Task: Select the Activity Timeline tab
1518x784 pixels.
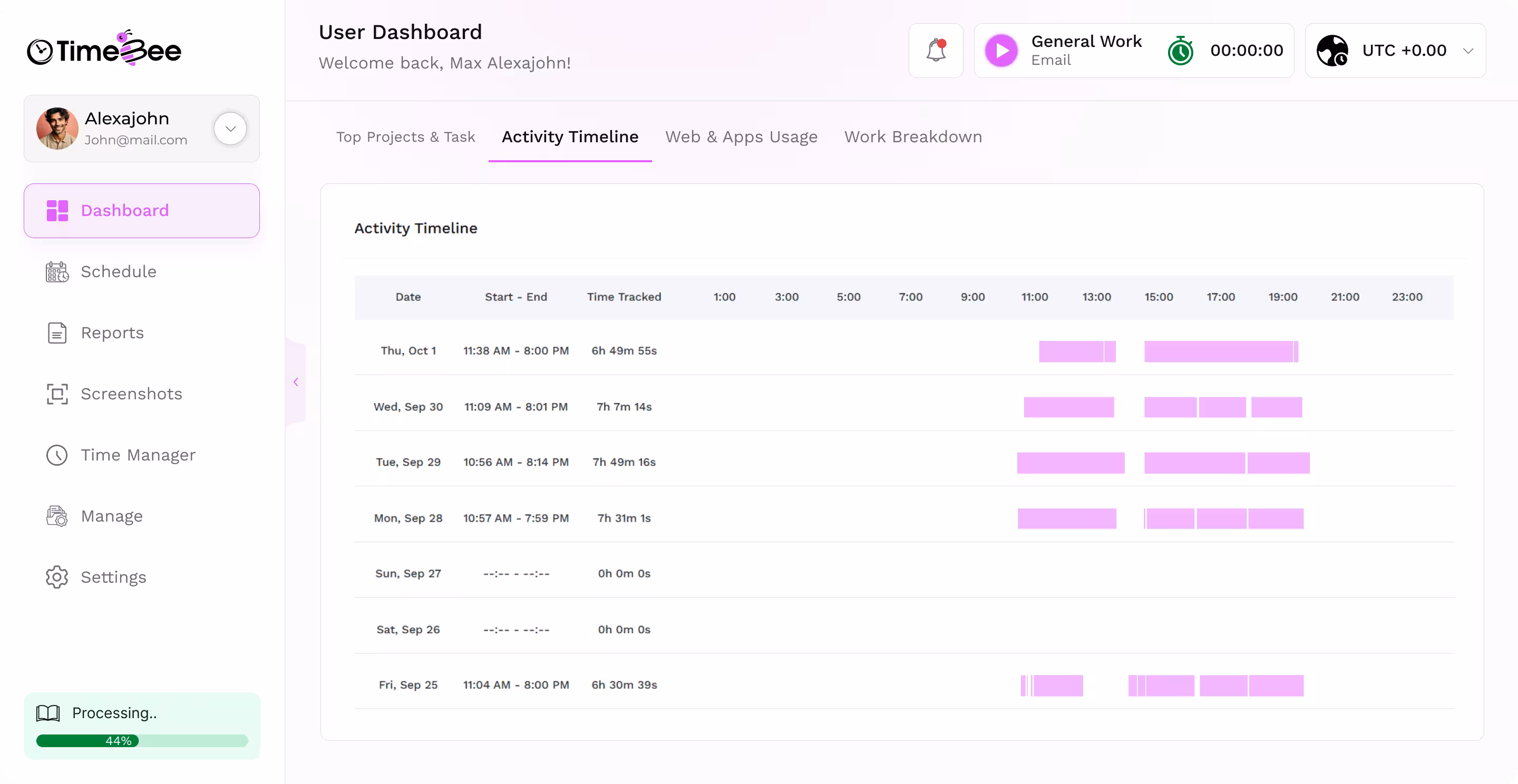Action: tap(570, 137)
